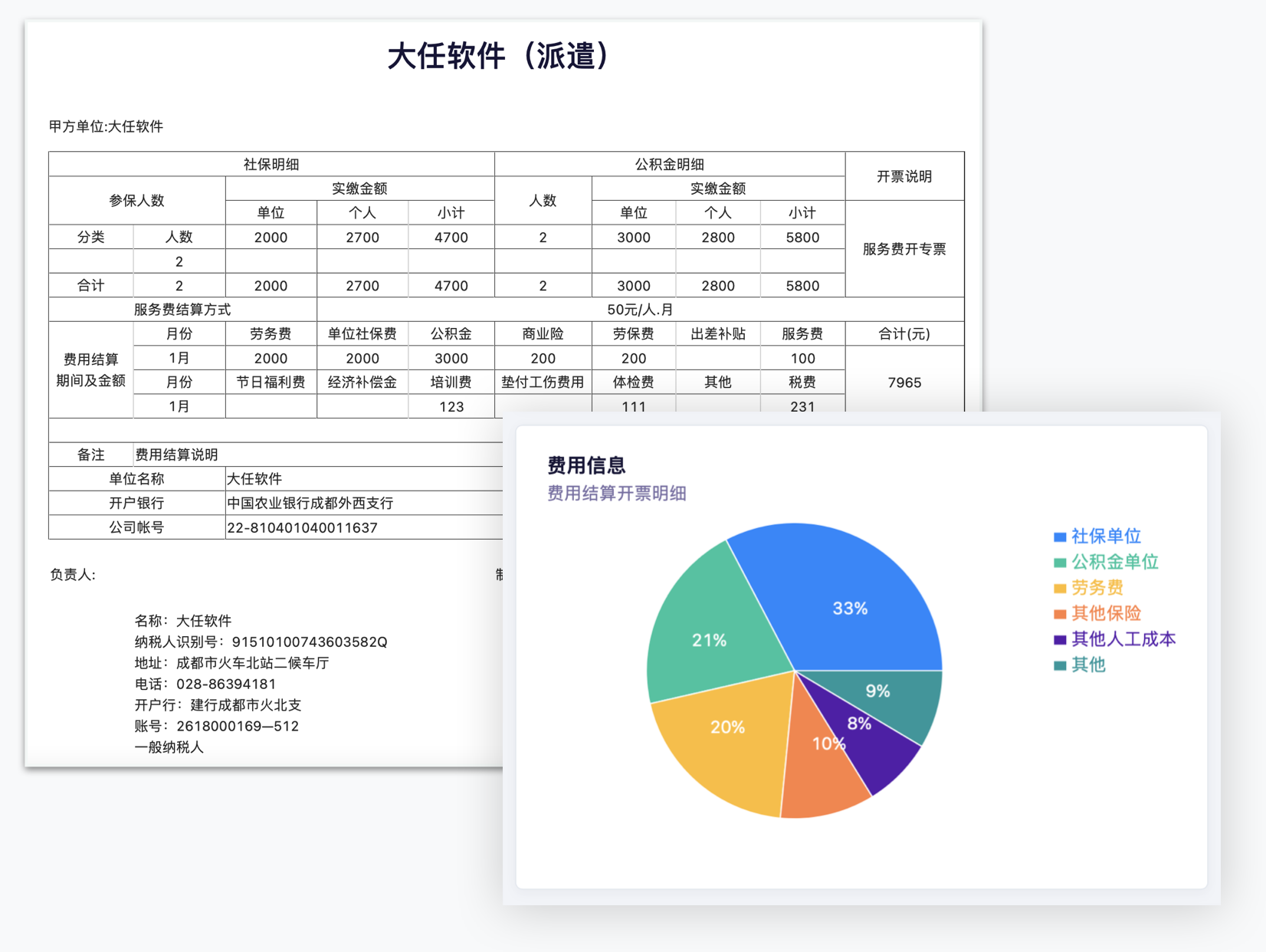Click the 50元/人.月 cell
Viewport: 1266px width, 952px height.
640,310
